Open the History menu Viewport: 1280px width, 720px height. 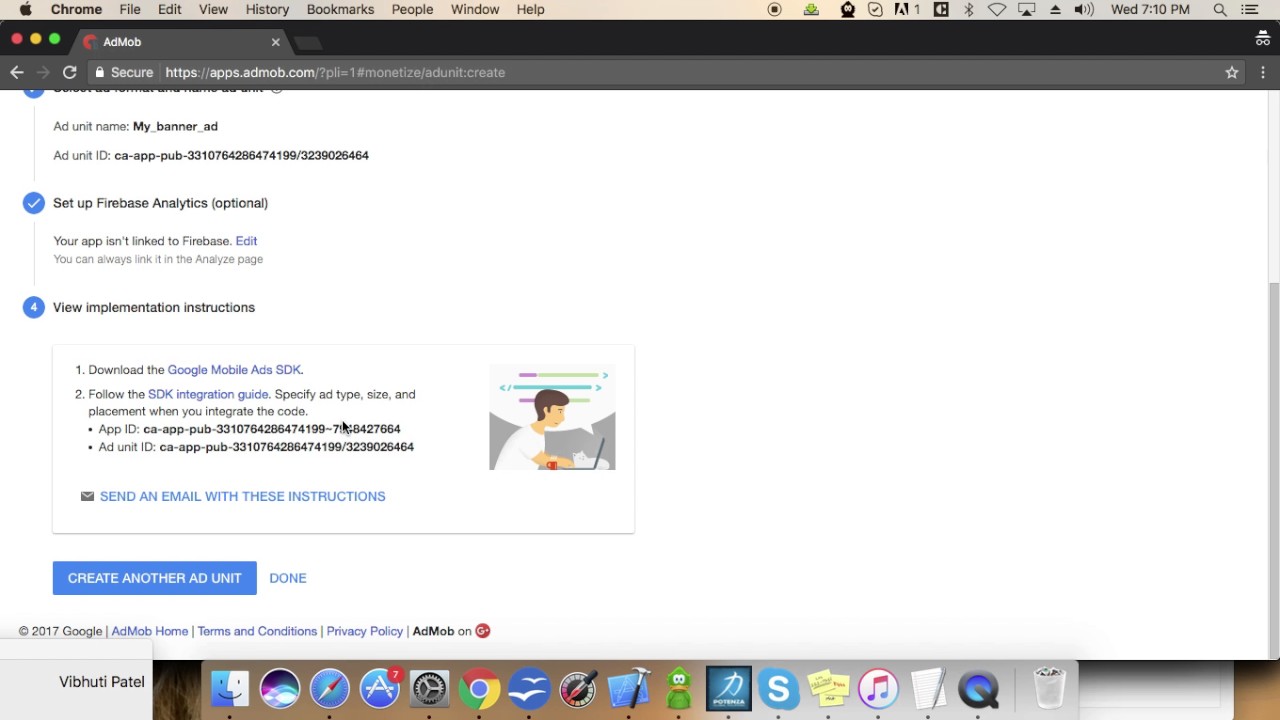click(x=267, y=10)
